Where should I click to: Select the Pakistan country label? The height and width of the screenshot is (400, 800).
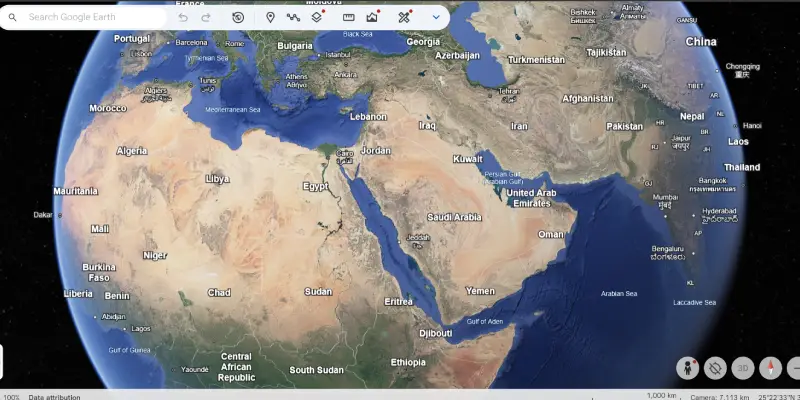[x=624, y=127]
